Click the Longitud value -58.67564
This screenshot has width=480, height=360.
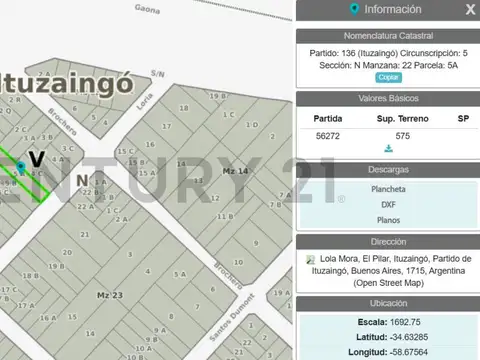410,352
